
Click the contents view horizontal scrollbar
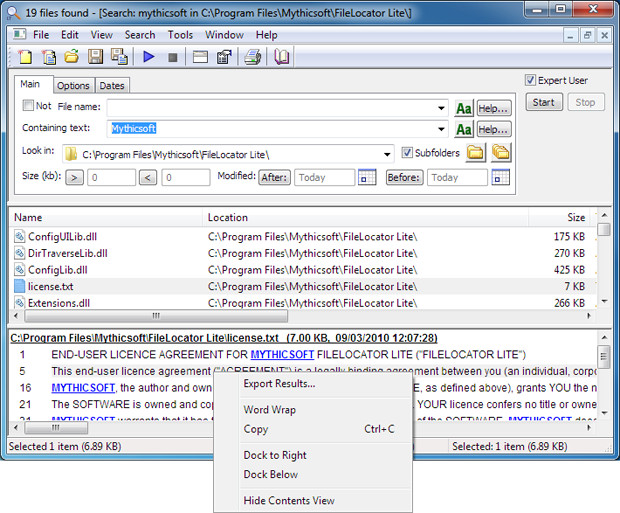click(56, 428)
